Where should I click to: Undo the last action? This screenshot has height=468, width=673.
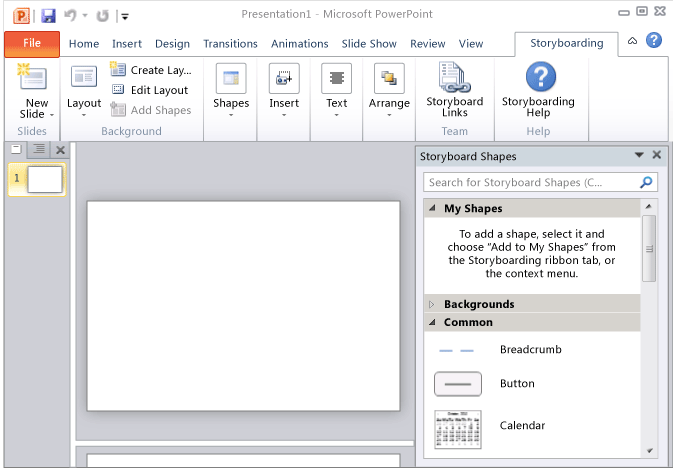70,16
